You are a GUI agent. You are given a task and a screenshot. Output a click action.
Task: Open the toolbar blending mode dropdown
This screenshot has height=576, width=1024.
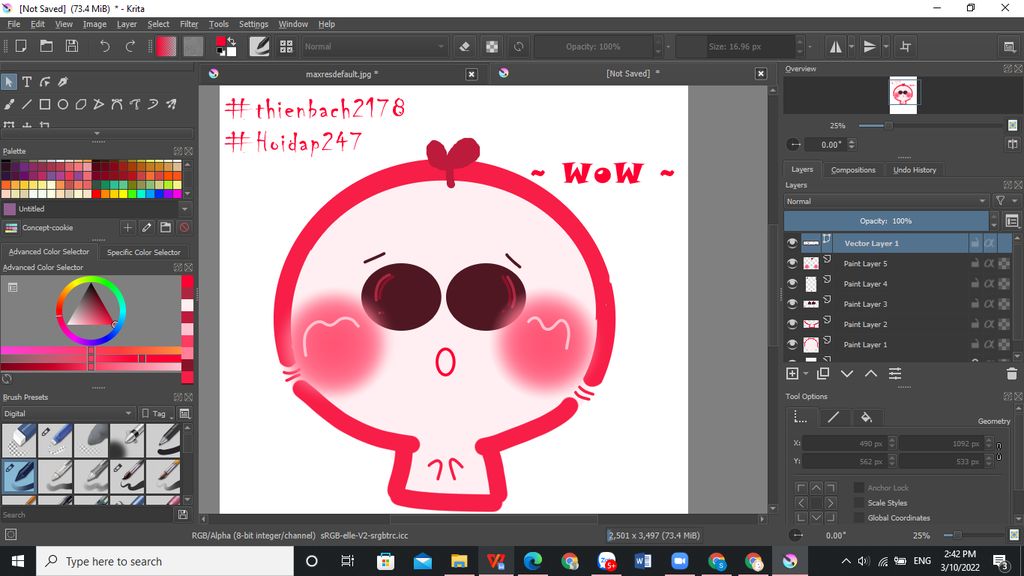pyautogui.click(x=374, y=46)
